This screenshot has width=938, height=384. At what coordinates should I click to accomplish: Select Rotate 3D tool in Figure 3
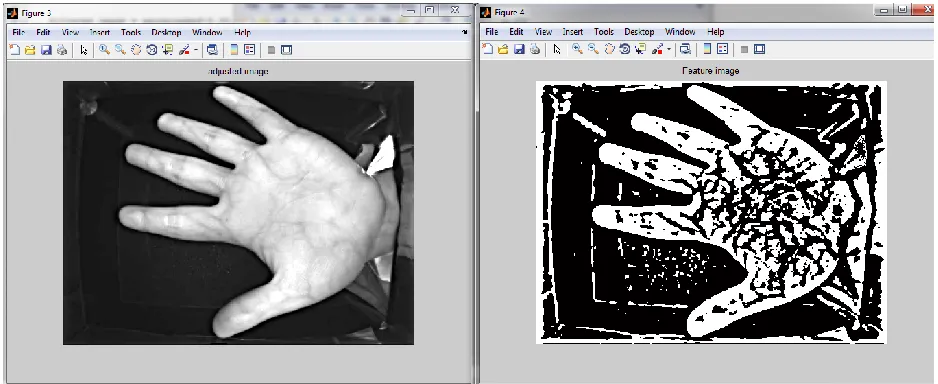click(151, 50)
